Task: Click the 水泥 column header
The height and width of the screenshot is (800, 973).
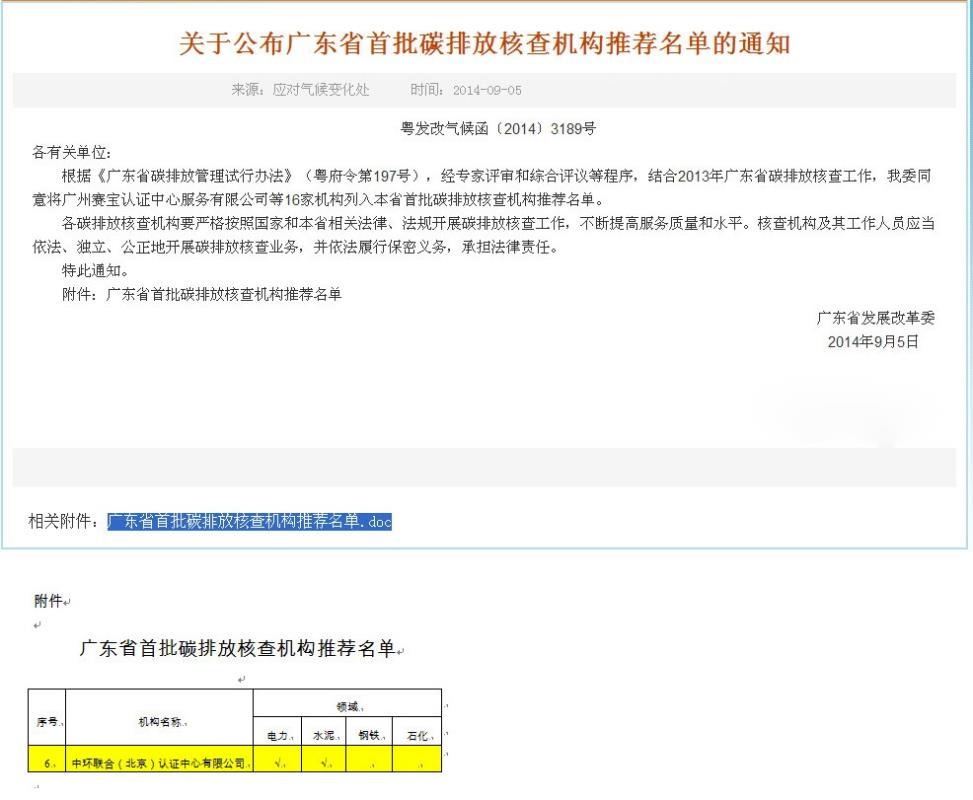Action: click(x=323, y=735)
